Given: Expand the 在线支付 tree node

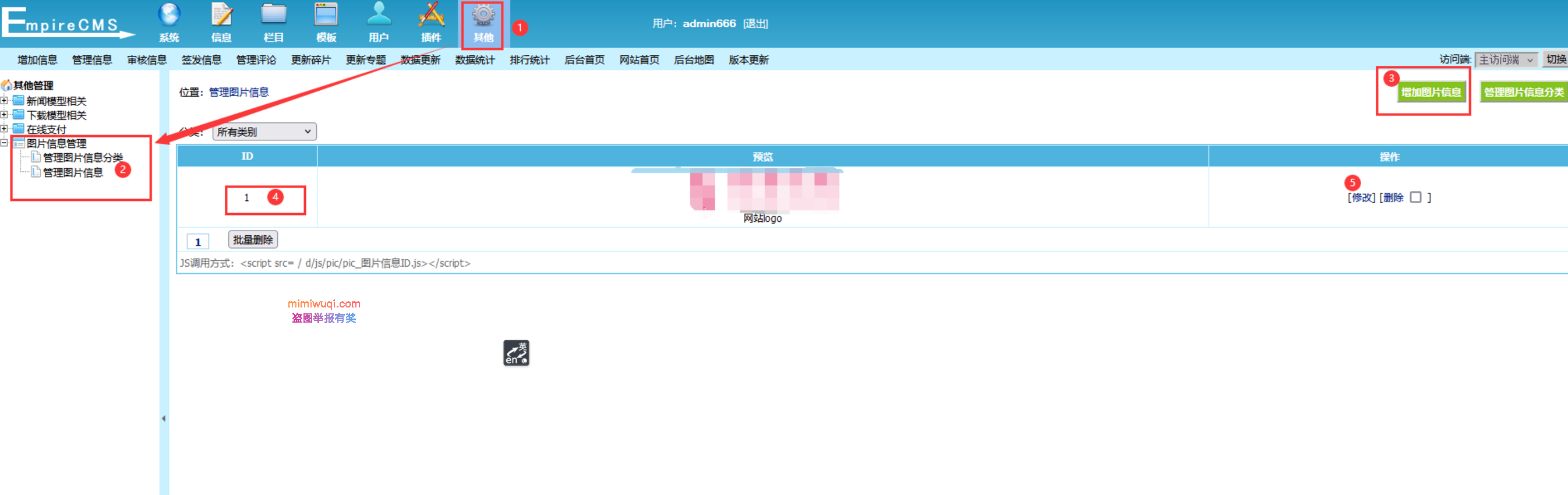Looking at the screenshot, I should [4, 129].
